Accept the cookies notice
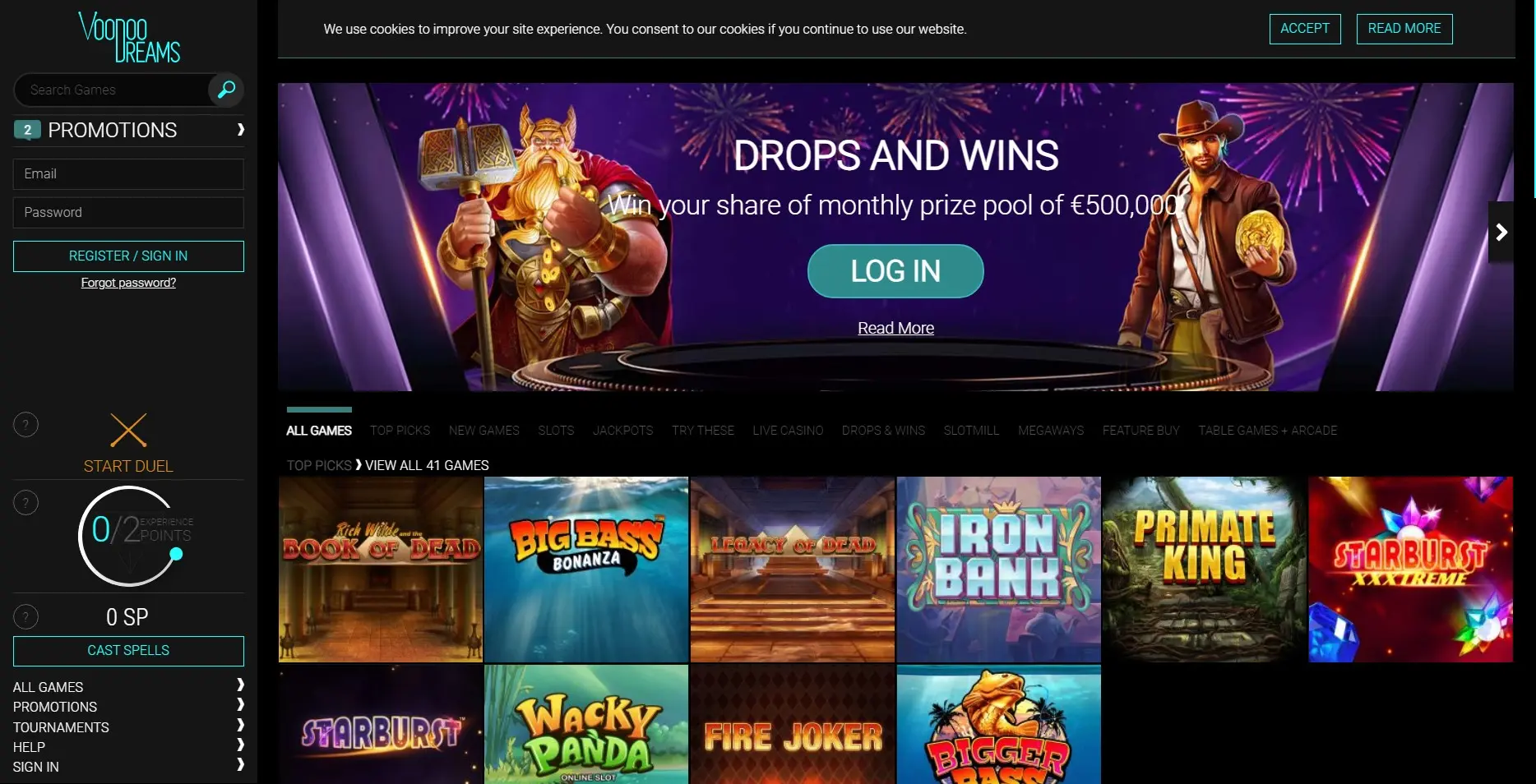 pos(1305,29)
